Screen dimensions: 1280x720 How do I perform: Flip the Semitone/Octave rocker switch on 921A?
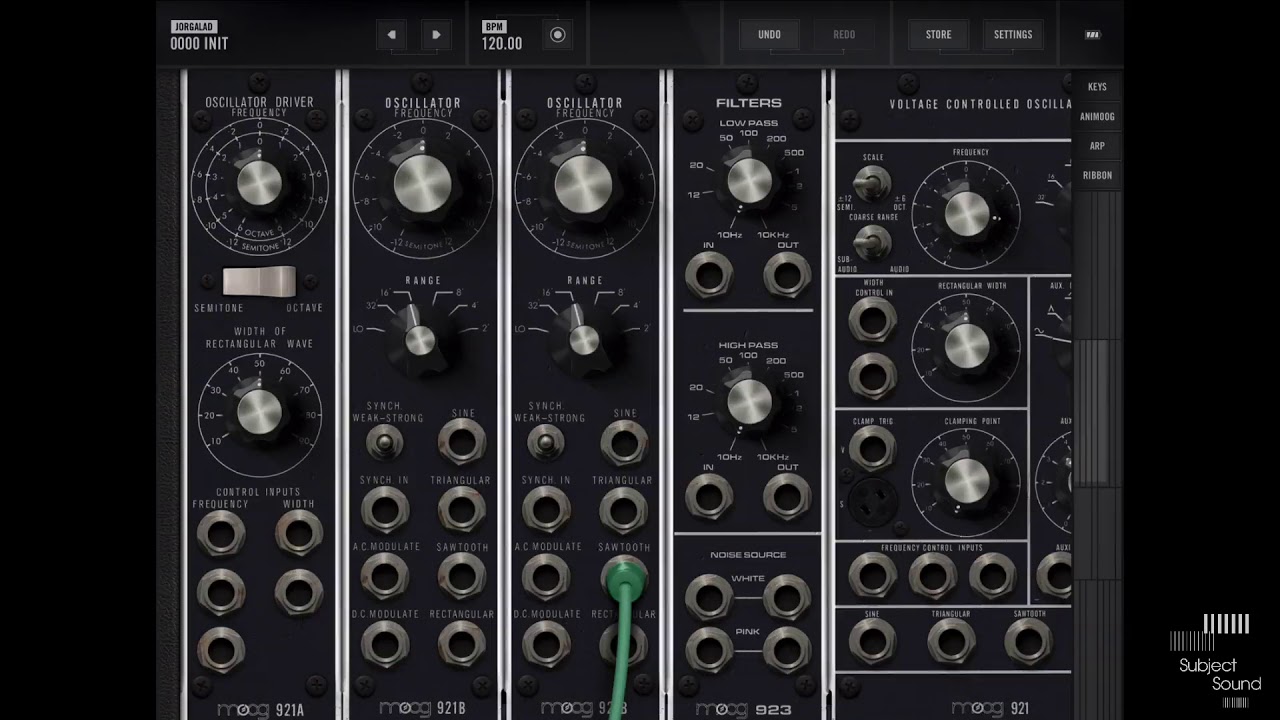[x=259, y=282]
